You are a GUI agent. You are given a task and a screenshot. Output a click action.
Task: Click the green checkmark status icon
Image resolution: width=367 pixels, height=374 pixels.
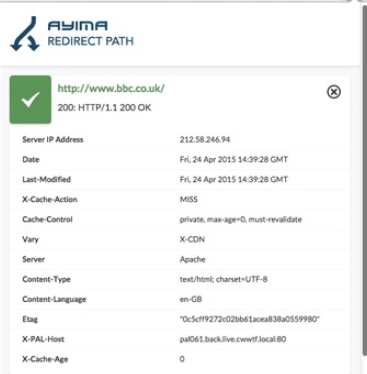point(30,99)
